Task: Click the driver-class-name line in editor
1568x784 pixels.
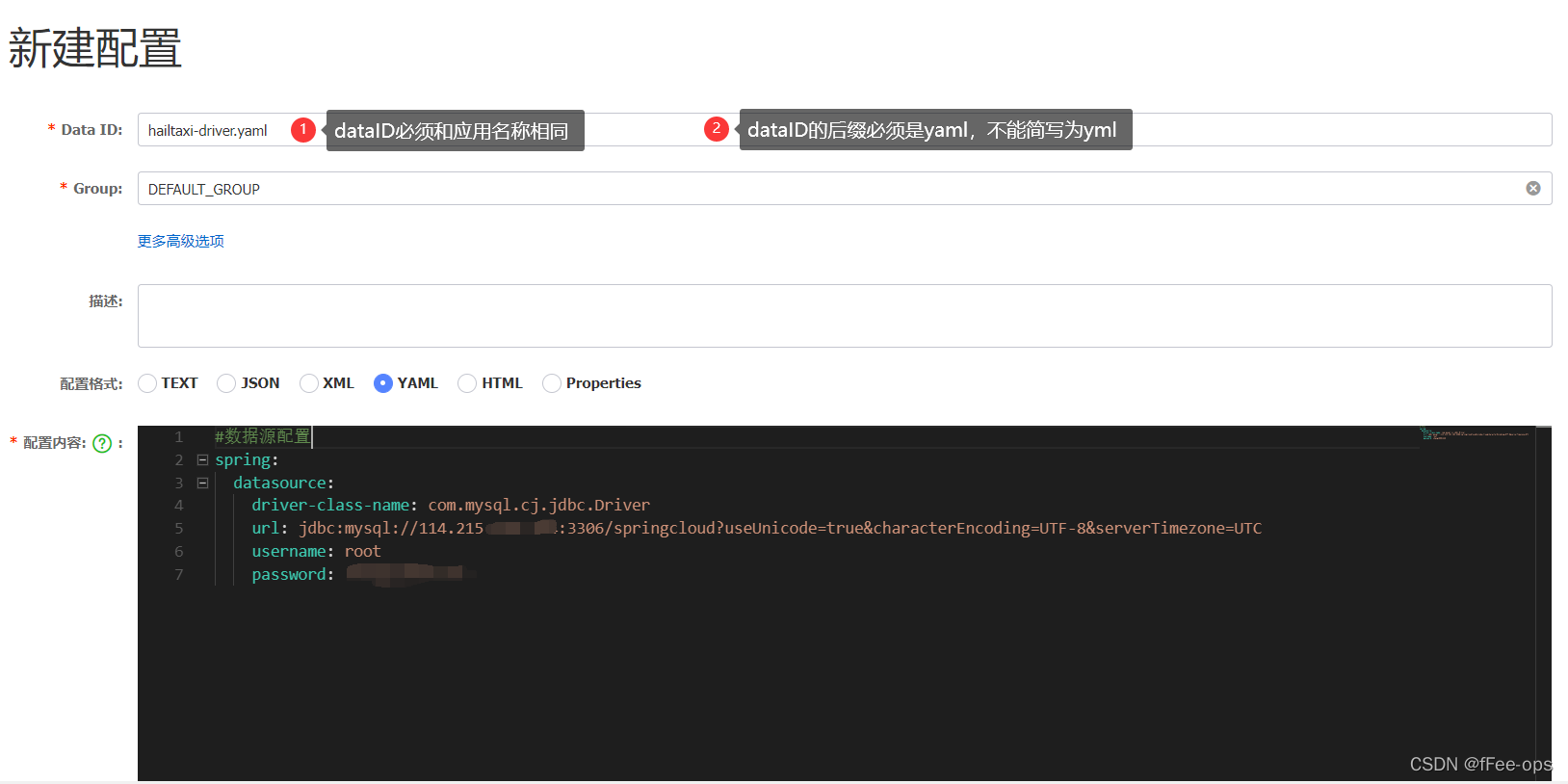Action: pos(451,505)
